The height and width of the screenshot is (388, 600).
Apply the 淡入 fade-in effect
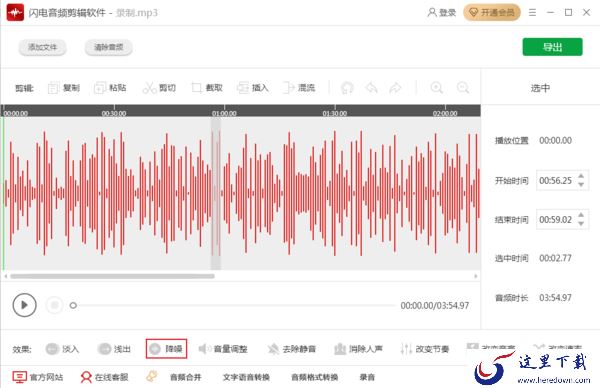pos(62,349)
